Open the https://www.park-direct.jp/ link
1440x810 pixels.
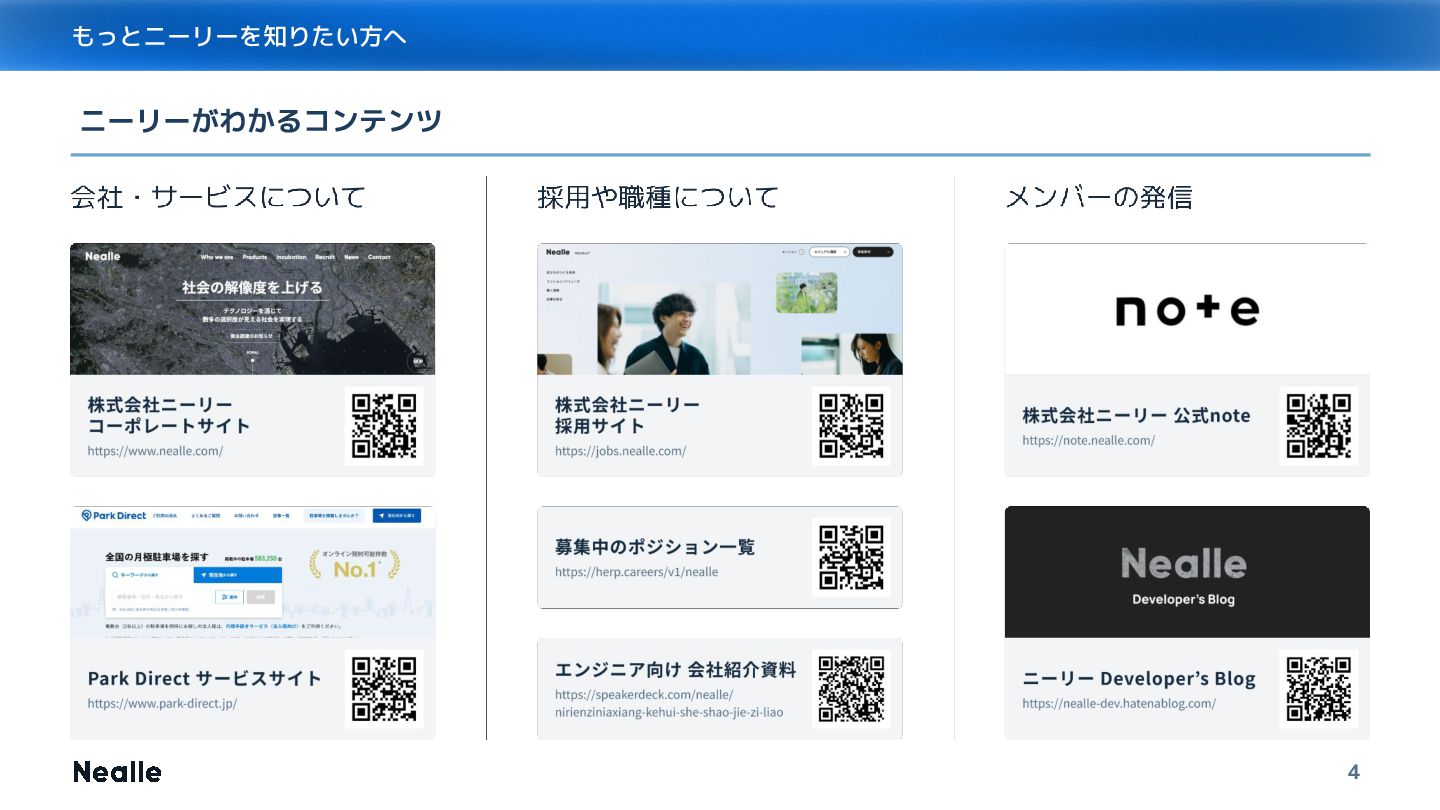[162, 704]
